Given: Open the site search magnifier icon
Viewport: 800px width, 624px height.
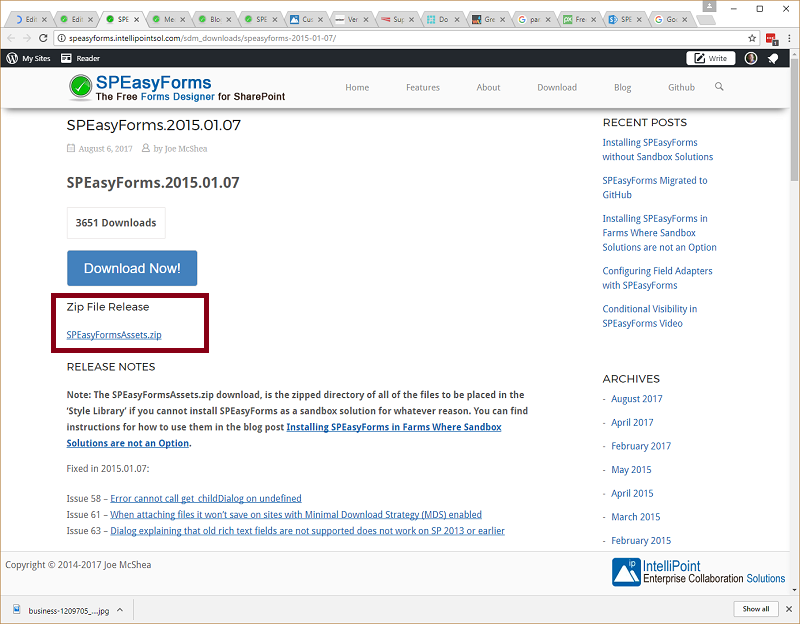Looking at the screenshot, I should click(719, 87).
